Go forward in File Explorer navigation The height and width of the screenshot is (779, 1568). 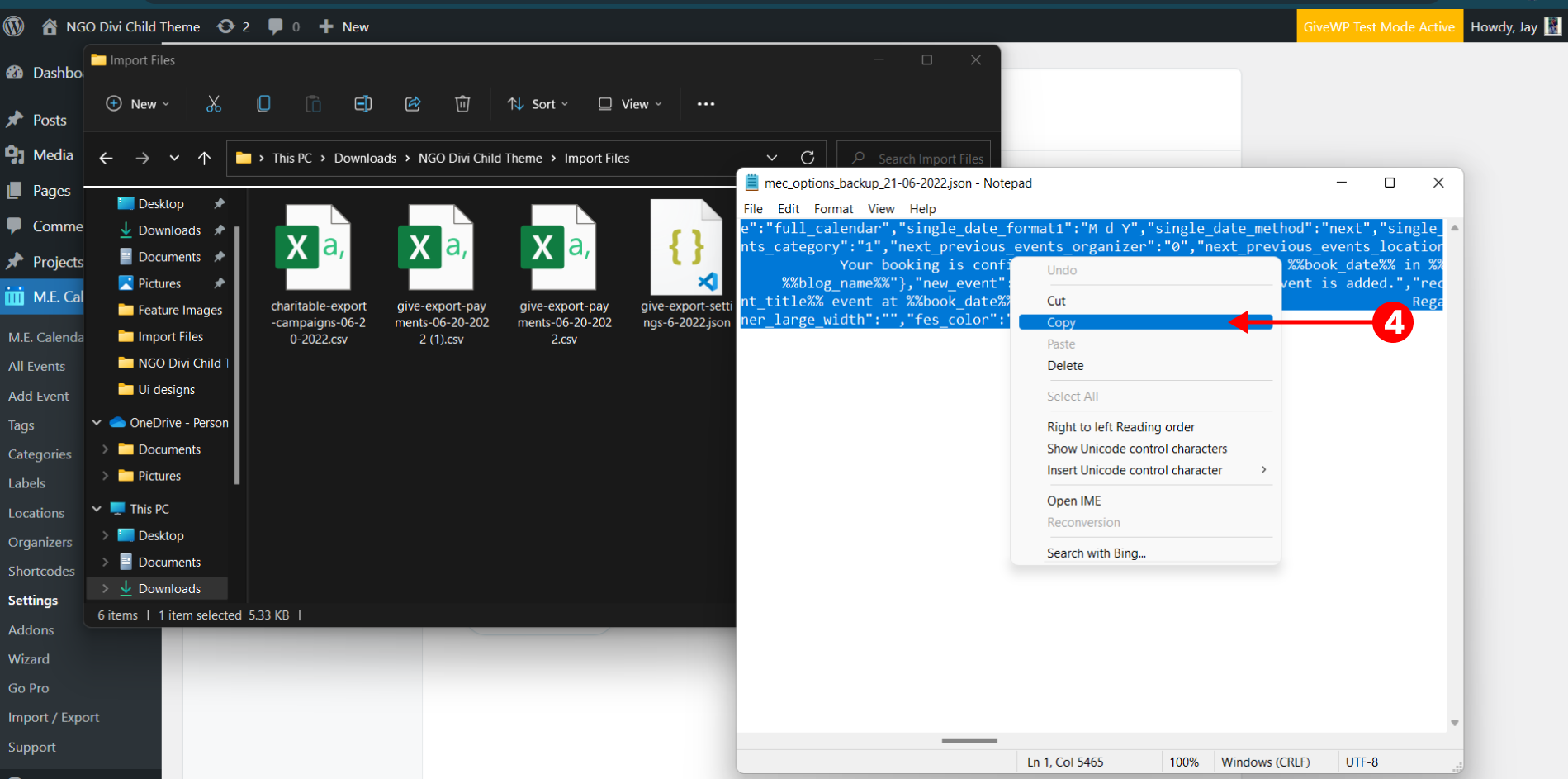(x=142, y=158)
